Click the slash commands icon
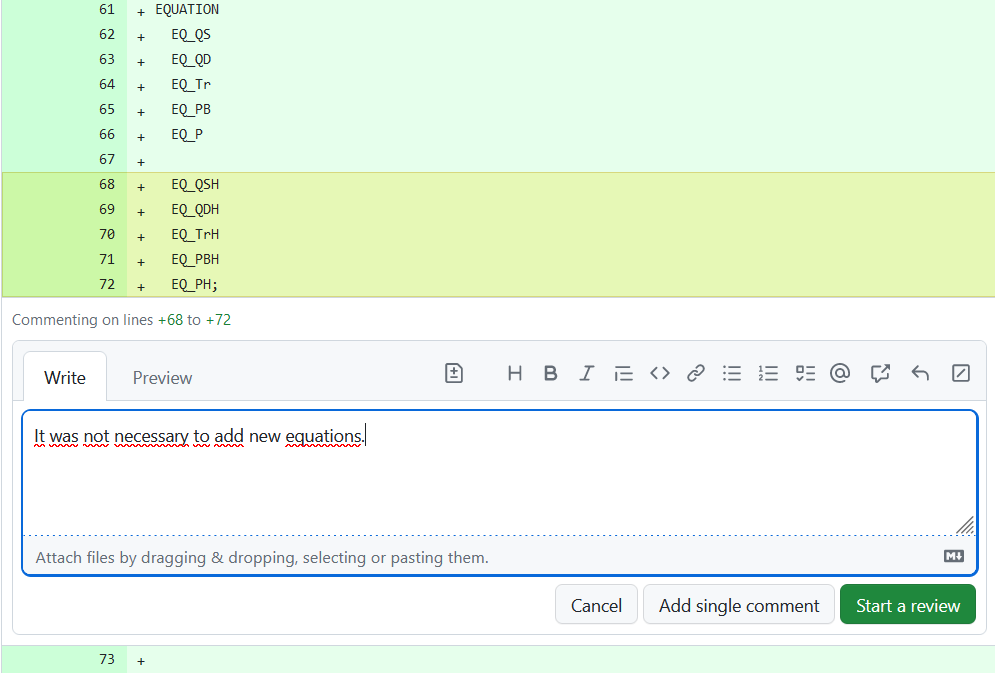The width and height of the screenshot is (995, 673). click(960, 373)
